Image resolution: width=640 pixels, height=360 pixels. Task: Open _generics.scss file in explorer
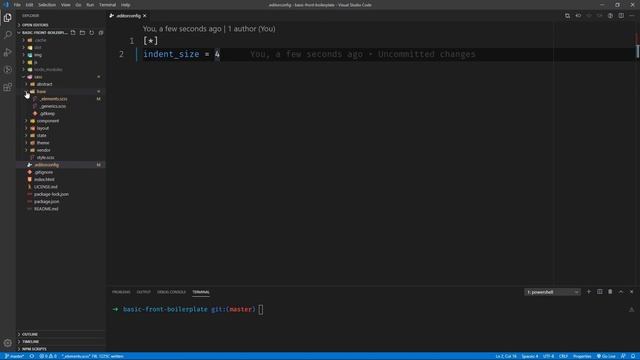(61, 106)
